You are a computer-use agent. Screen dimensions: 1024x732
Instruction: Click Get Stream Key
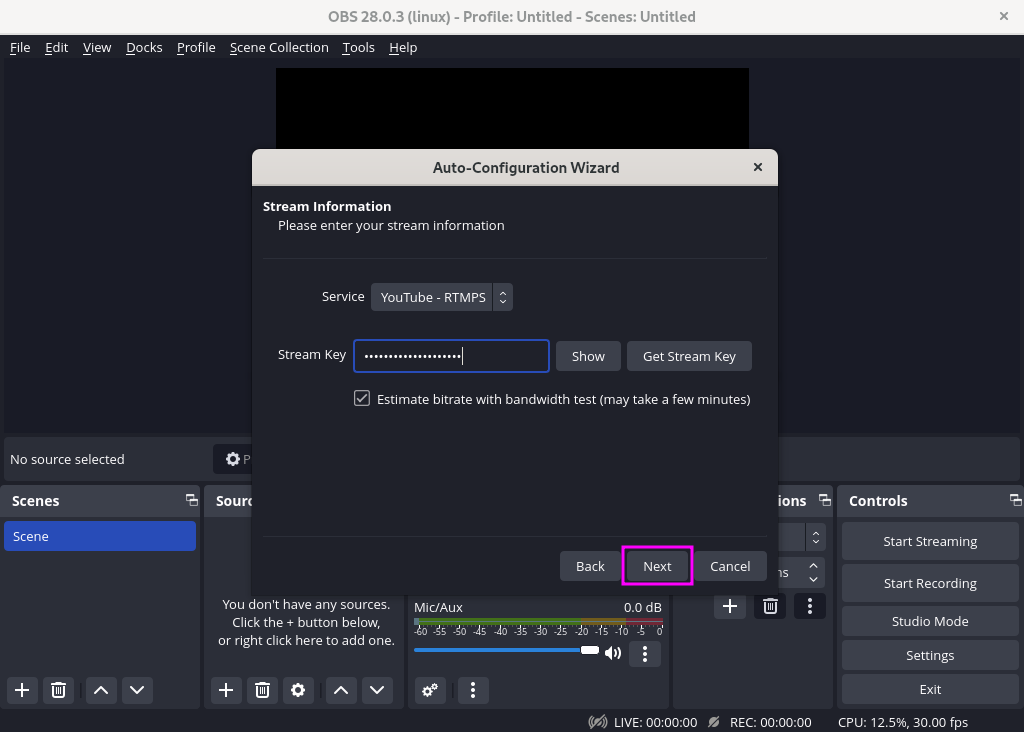point(689,356)
